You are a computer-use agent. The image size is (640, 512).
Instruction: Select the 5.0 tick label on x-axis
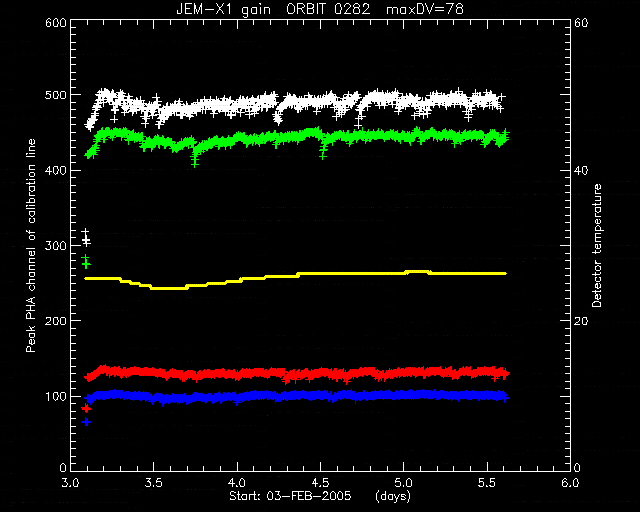point(403,483)
